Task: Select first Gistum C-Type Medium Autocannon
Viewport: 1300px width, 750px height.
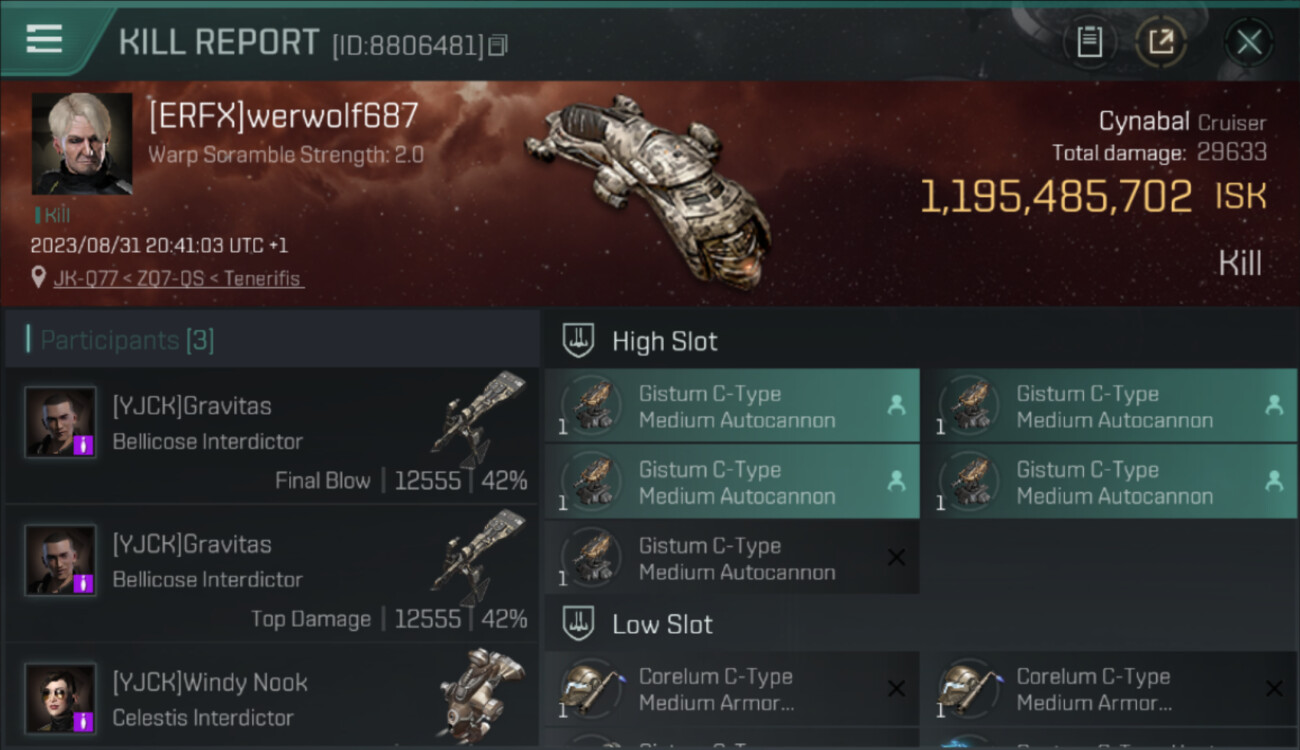Action: (732, 406)
